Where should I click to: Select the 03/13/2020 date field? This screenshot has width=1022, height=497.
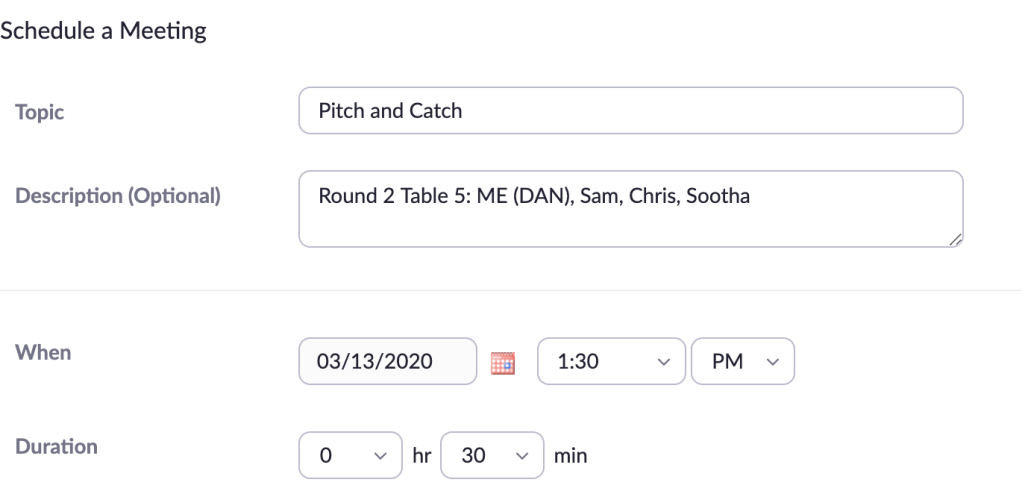tap(387, 362)
